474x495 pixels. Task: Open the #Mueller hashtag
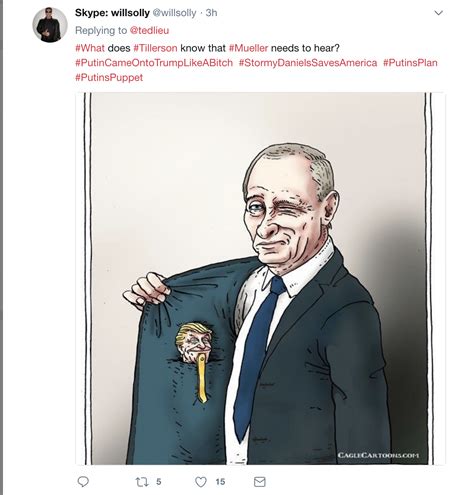(x=249, y=48)
